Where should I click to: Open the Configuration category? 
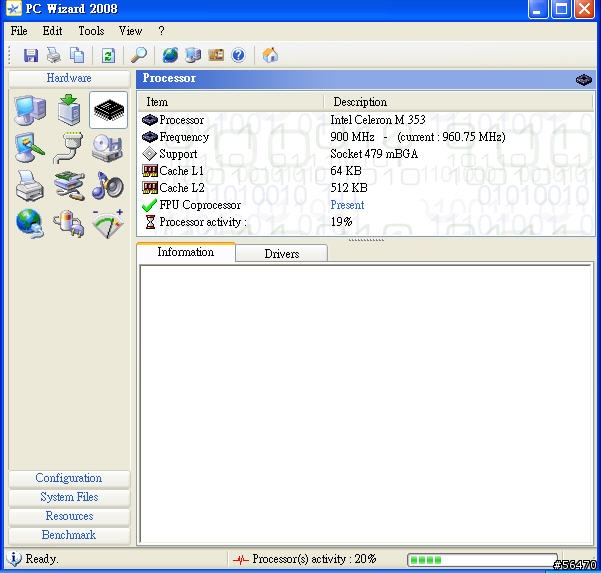click(x=69, y=478)
